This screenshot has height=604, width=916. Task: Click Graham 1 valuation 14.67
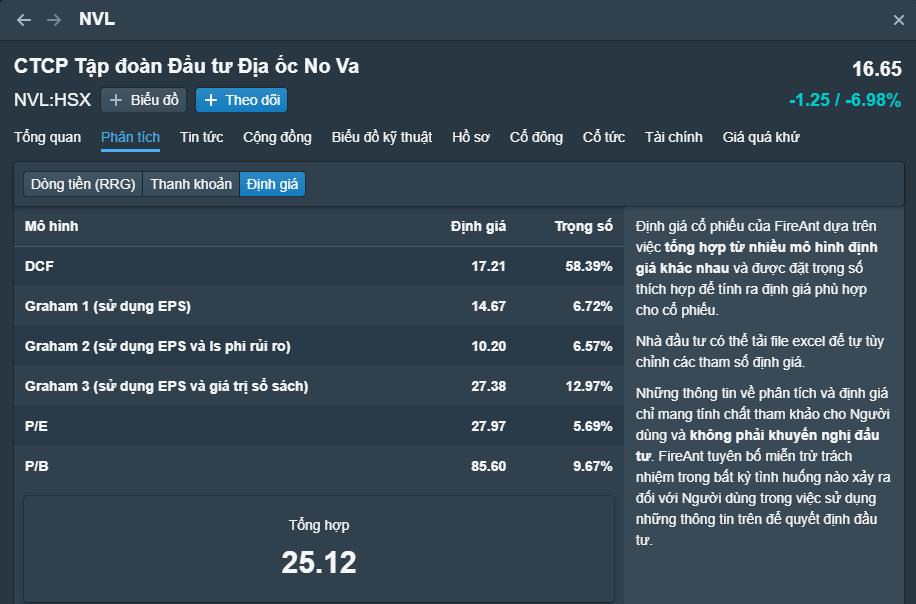[x=488, y=306]
